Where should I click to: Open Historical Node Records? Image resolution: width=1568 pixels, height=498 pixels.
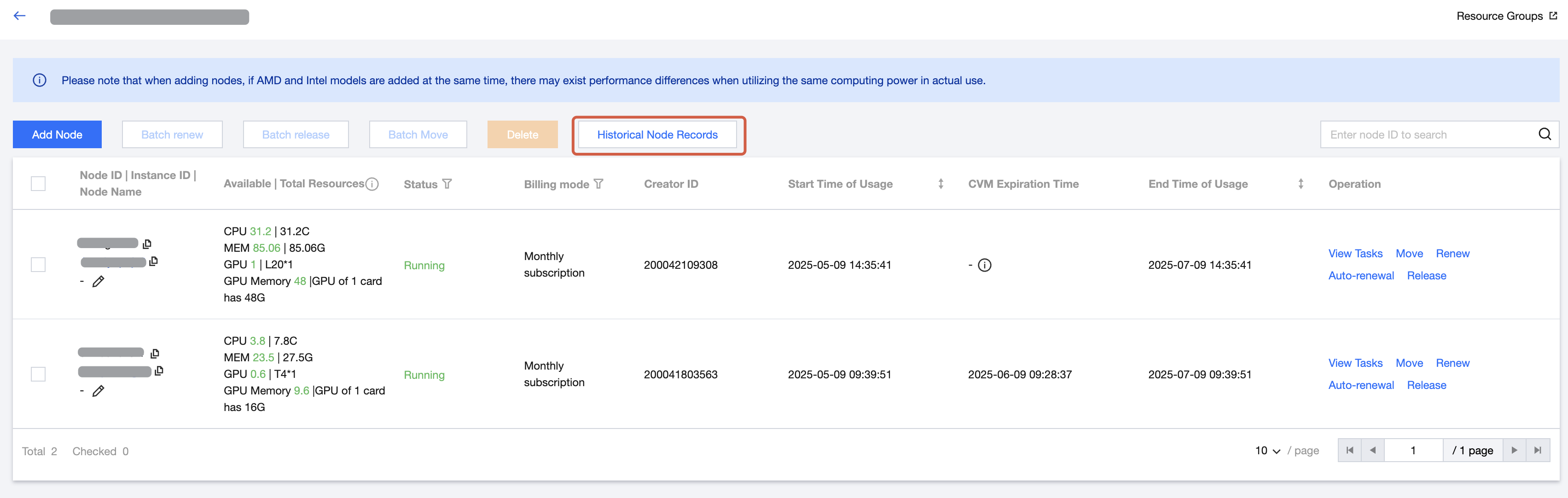(657, 134)
